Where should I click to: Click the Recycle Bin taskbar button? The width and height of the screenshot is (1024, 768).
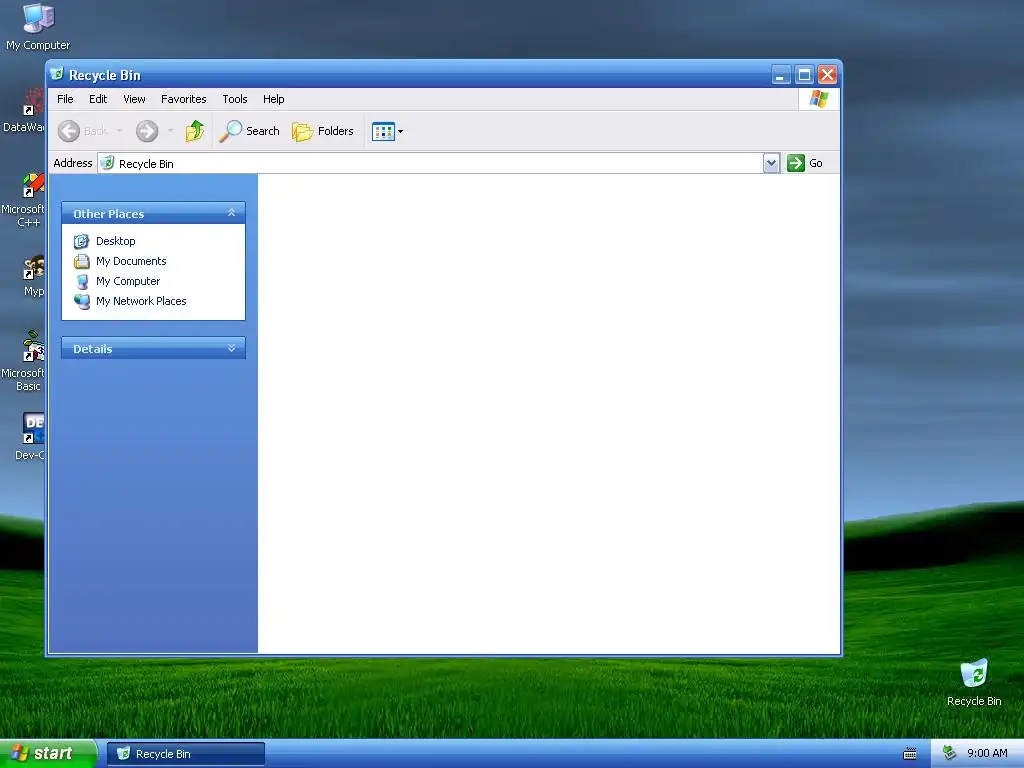point(185,754)
